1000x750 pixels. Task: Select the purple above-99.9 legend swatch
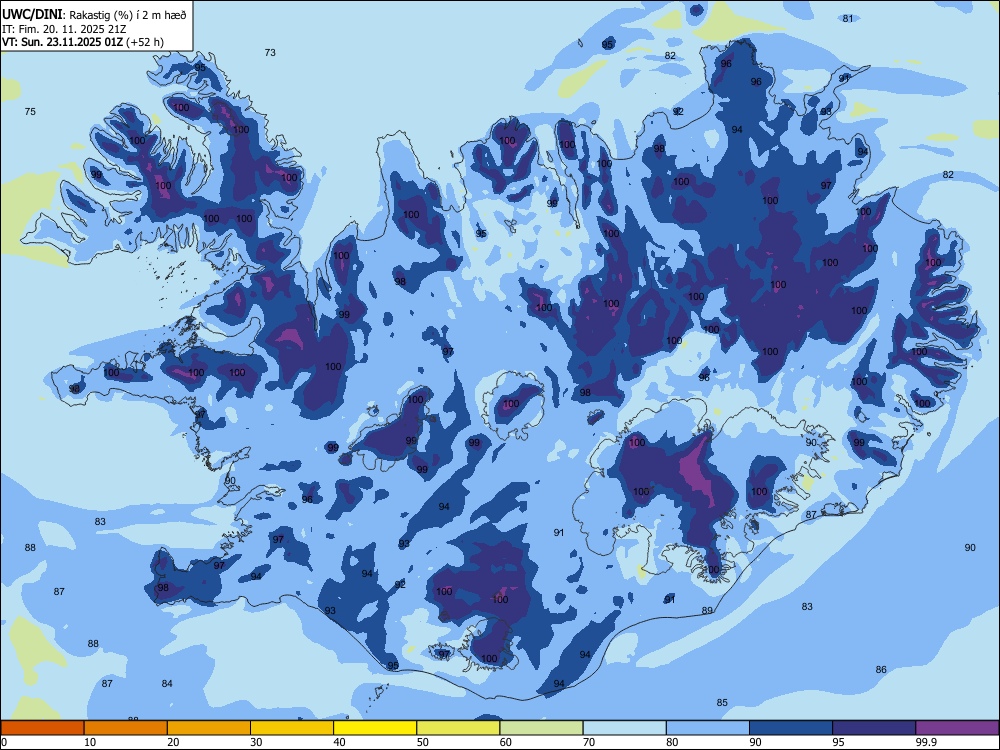[x=957, y=728]
